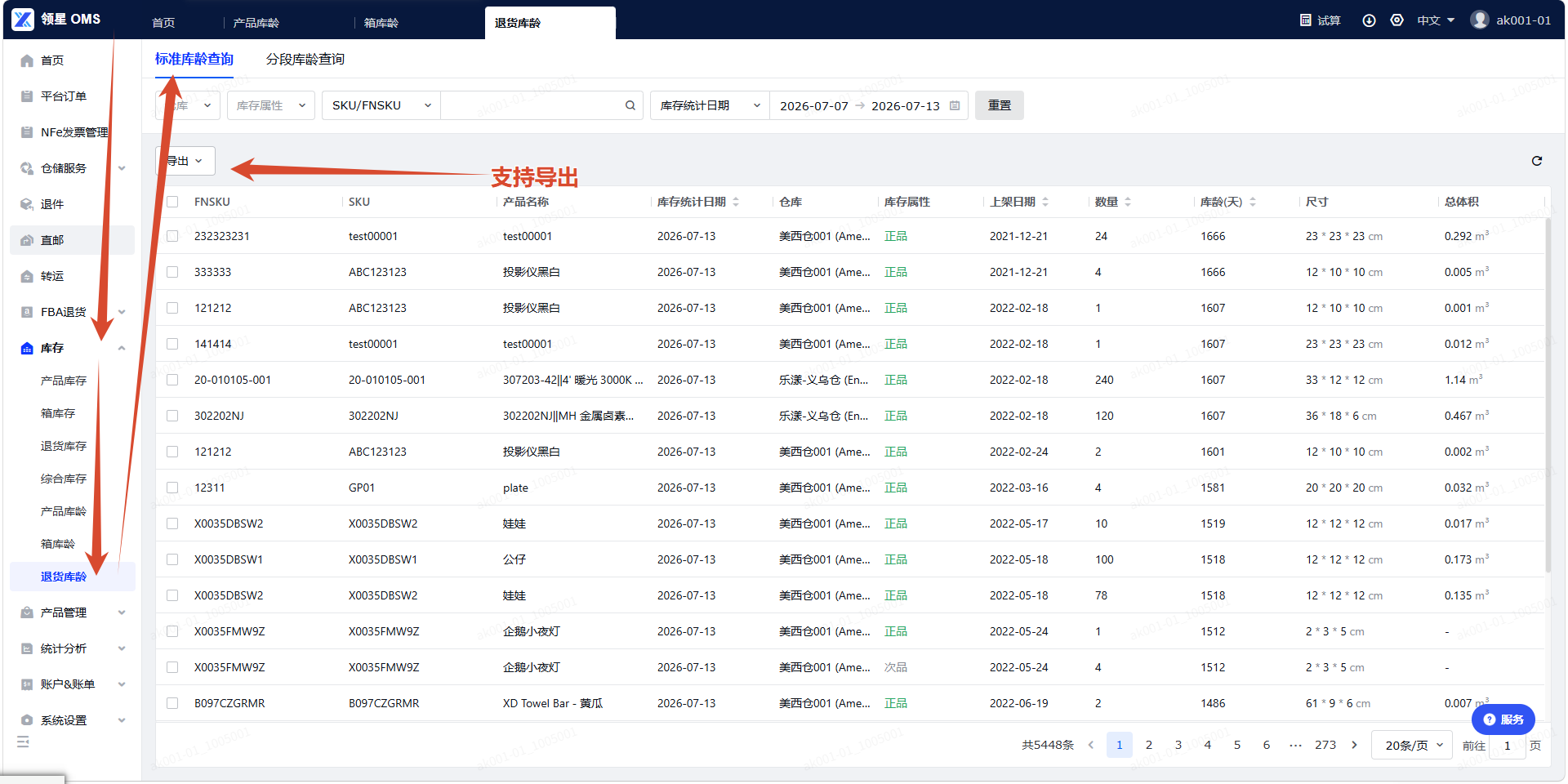Screen dimensions: 1568x784
Task: Click the 库存 sidebar icon
Action: pyautogui.click(x=27, y=348)
